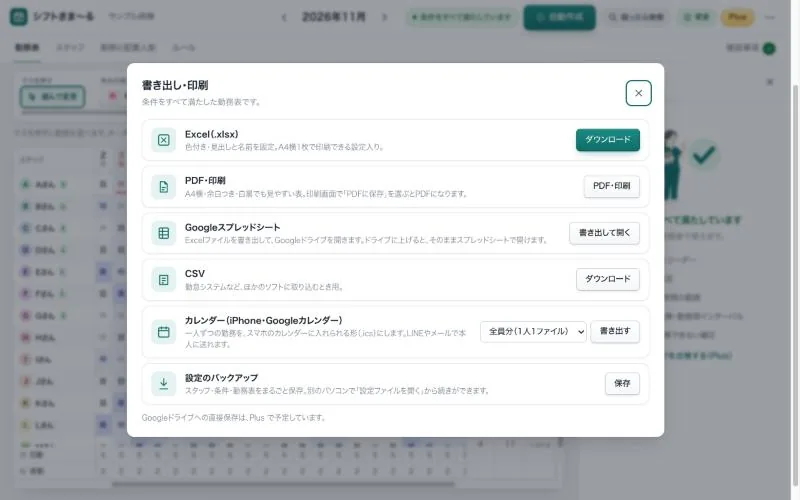
Task: Click the Excel file icon
Action: (164, 140)
